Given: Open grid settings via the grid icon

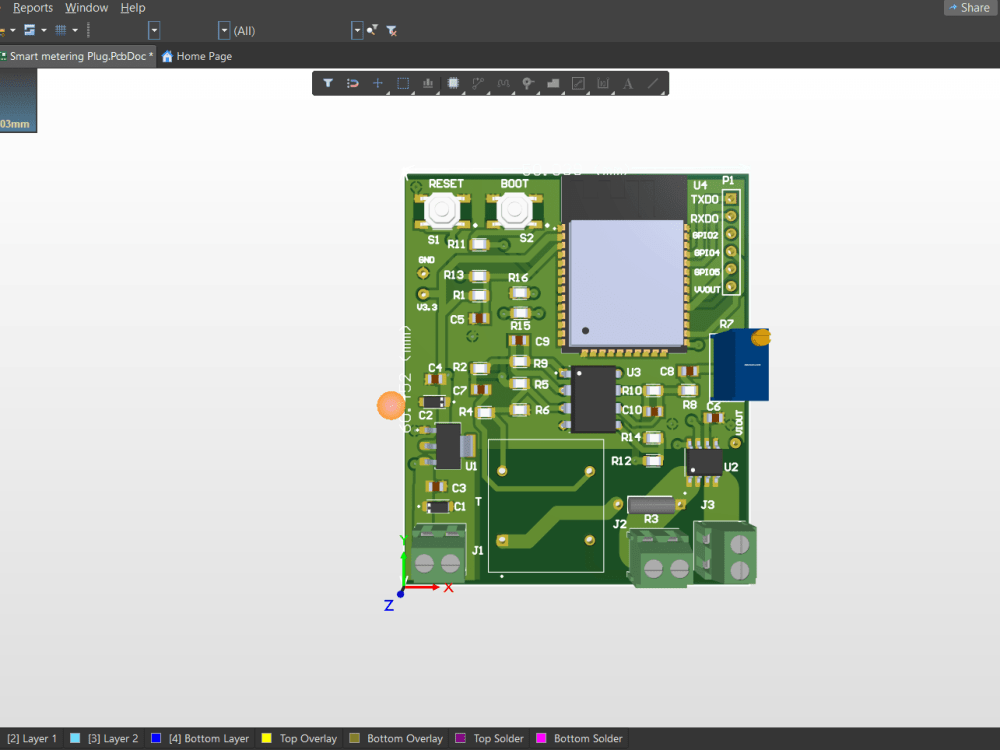Looking at the screenshot, I should click(62, 30).
